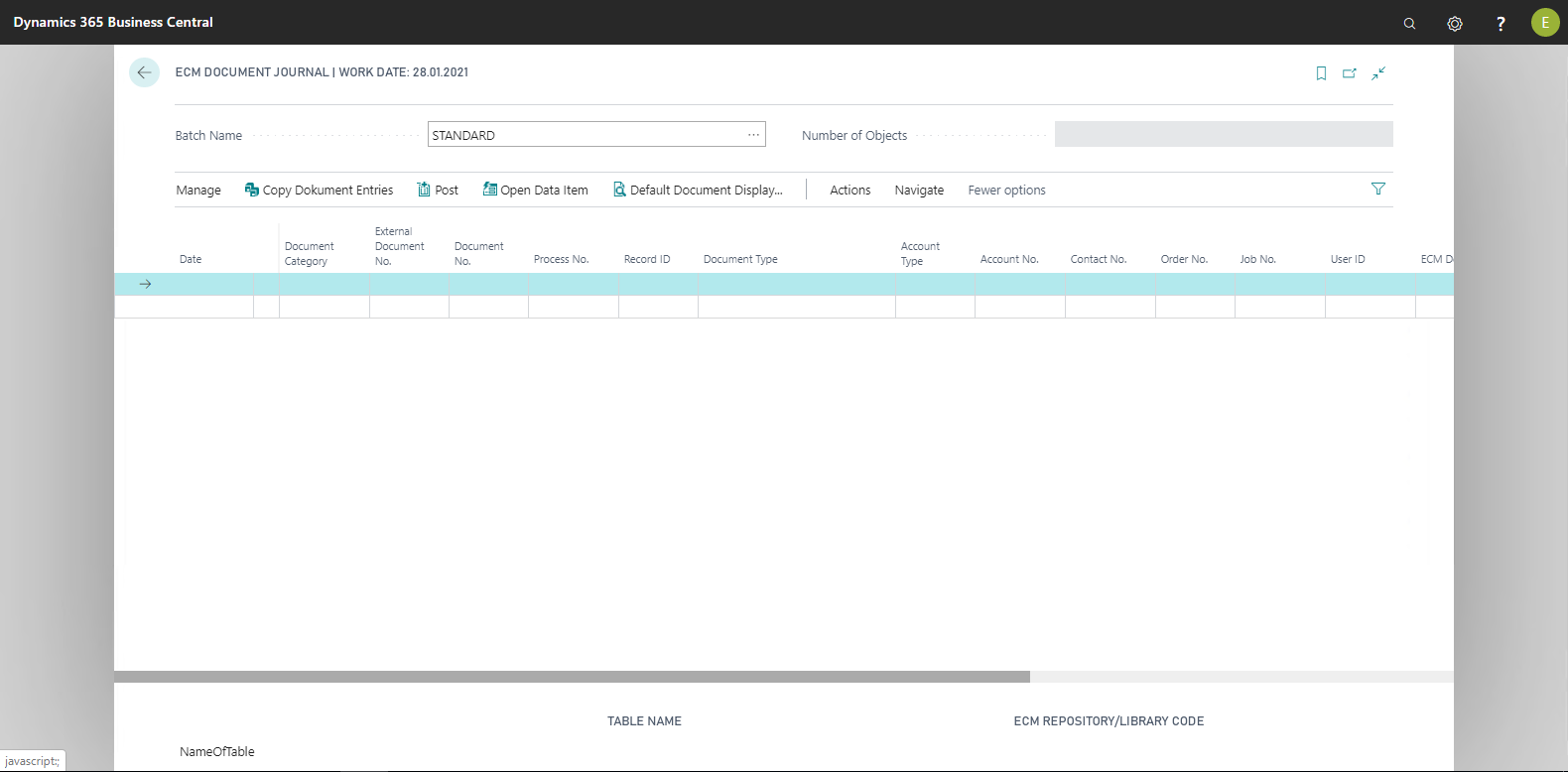Click Copy Dokument Entries action
The width and height of the screenshot is (1568, 772).
[x=319, y=191]
